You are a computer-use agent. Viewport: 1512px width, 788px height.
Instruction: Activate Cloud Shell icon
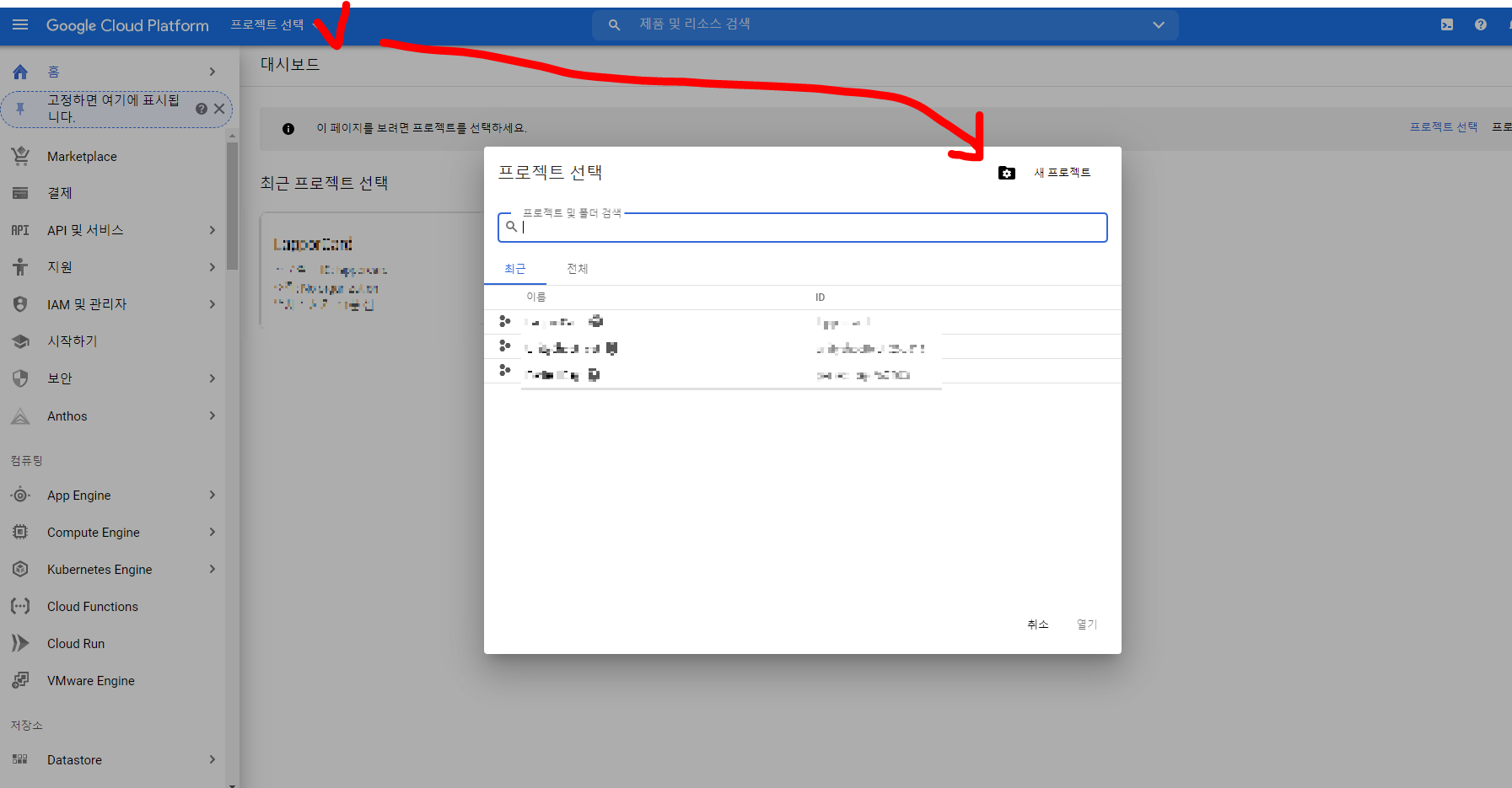[1447, 25]
